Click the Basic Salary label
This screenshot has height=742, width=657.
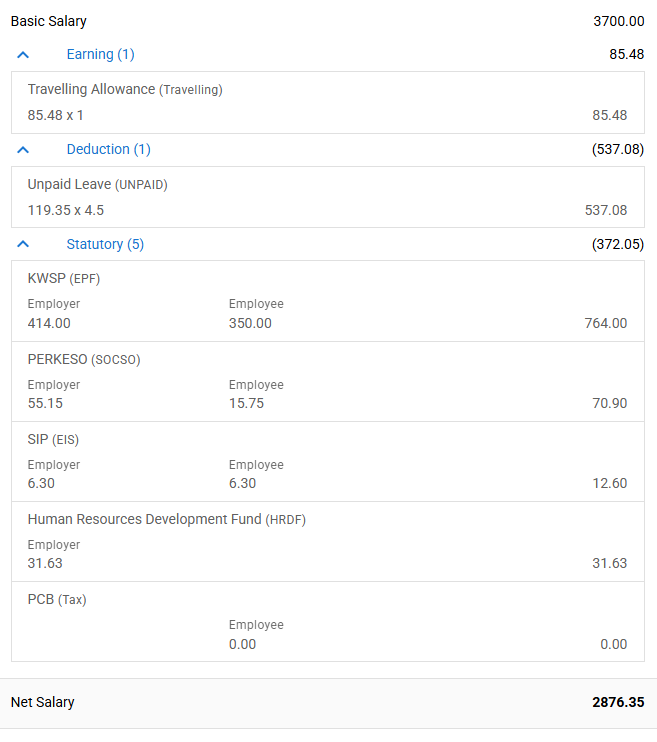click(x=48, y=21)
